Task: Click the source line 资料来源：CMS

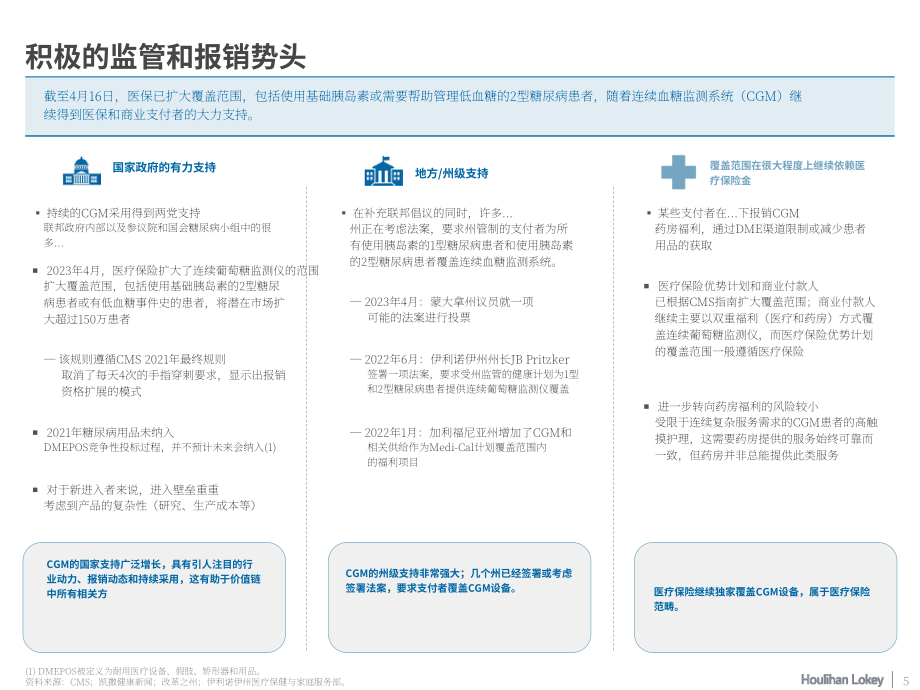Action: click(x=187, y=682)
